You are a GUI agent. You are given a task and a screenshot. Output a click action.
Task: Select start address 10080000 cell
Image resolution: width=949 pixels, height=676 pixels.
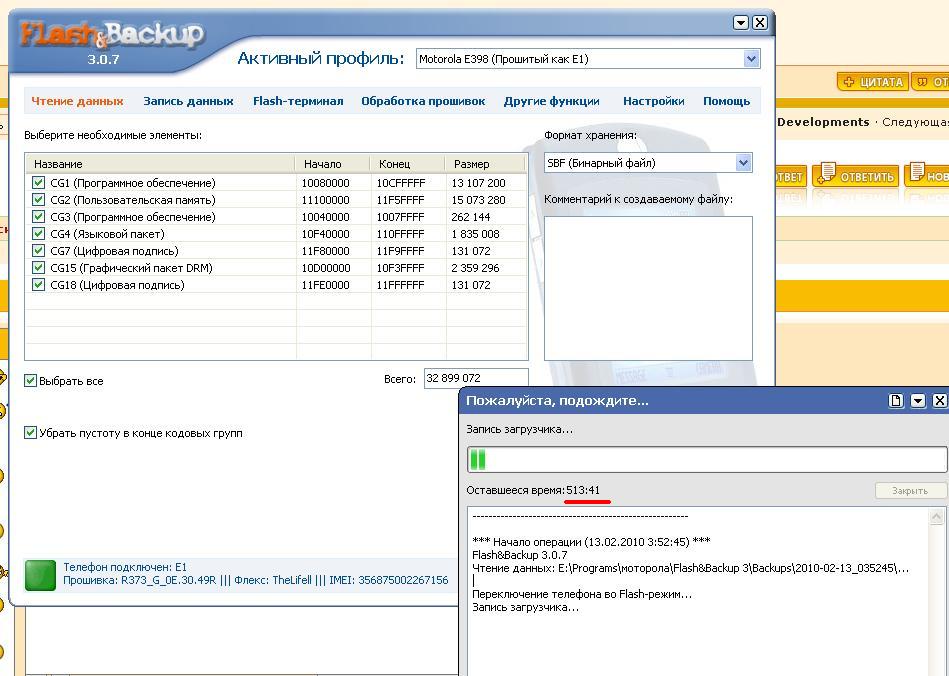point(326,183)
